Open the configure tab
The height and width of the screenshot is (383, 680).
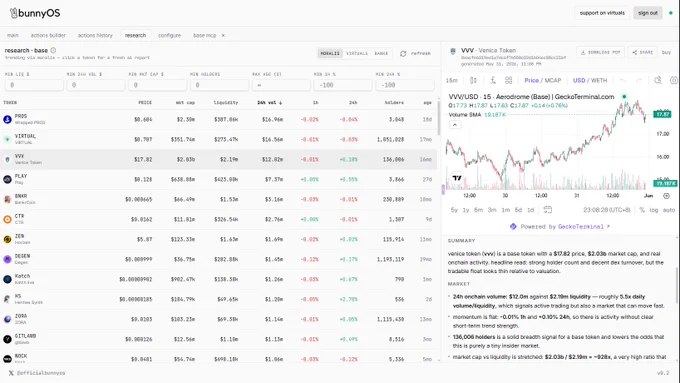click(170, 35)
